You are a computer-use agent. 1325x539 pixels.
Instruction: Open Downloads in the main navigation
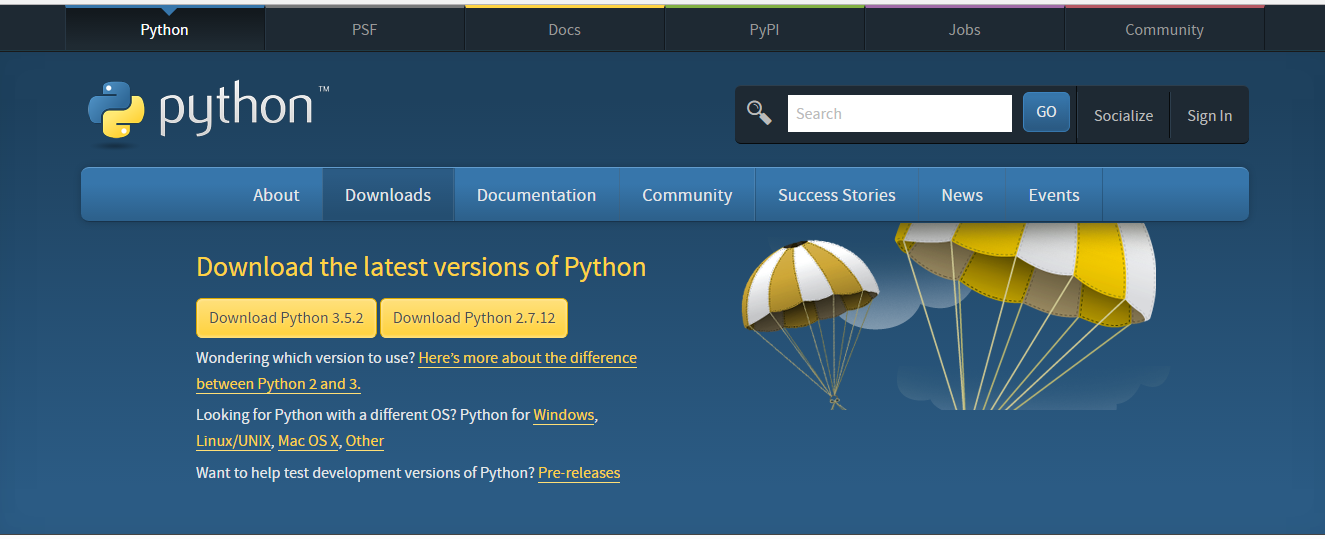tap(388, 195)
